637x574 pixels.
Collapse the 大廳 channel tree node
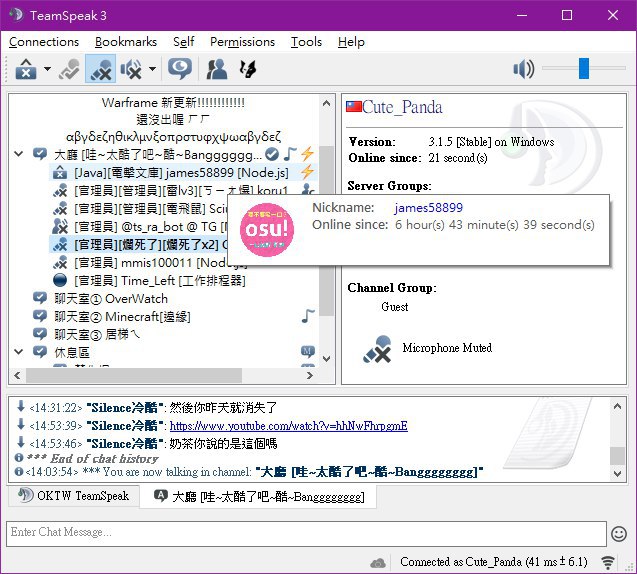18,154
